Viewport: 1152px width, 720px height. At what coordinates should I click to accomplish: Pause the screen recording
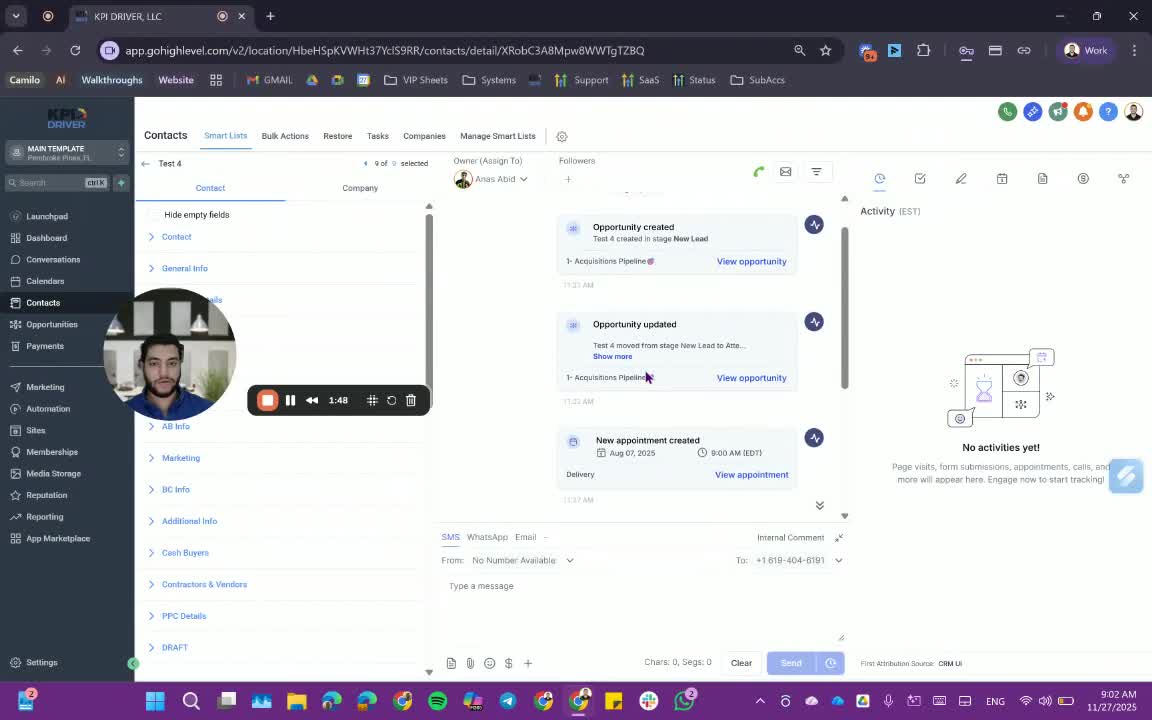[290, 400]
